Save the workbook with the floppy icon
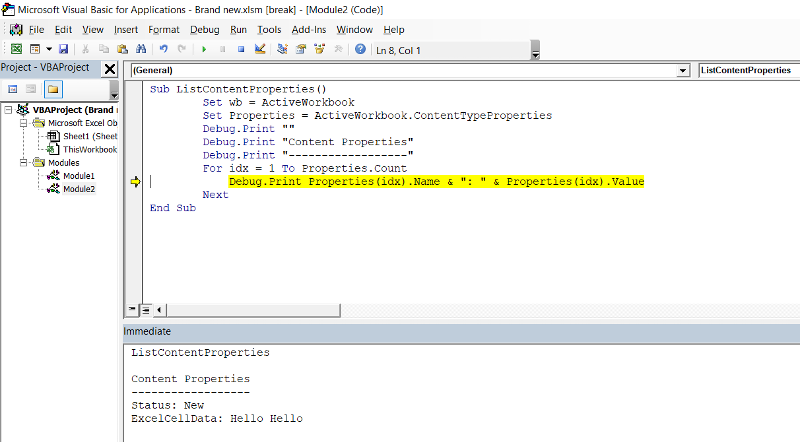 tap(63, 49)
